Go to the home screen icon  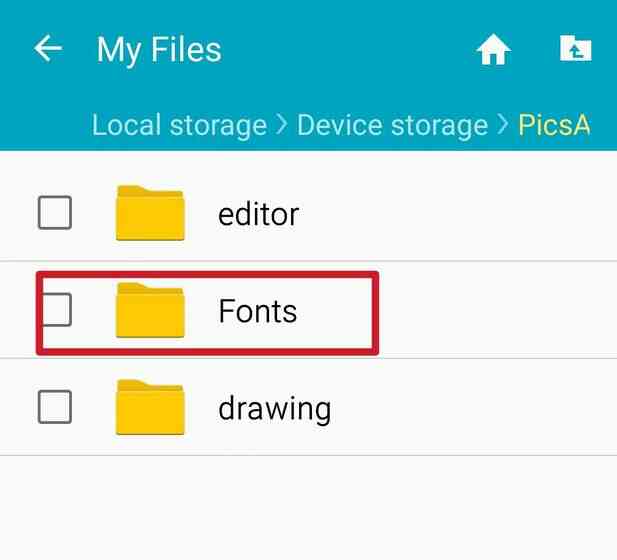point(493,49)
